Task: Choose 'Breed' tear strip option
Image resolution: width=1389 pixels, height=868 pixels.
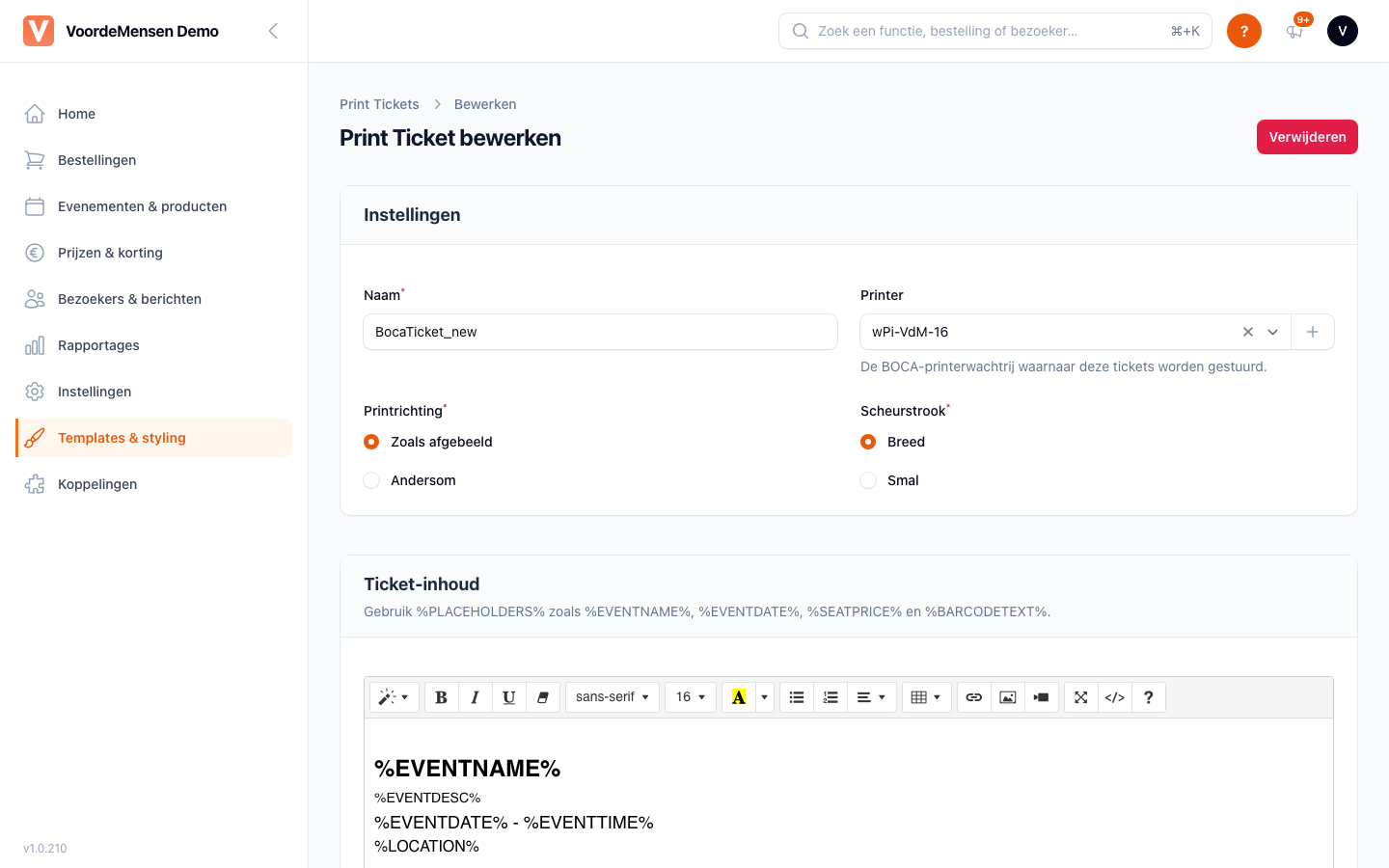Action: click(868, 442)
